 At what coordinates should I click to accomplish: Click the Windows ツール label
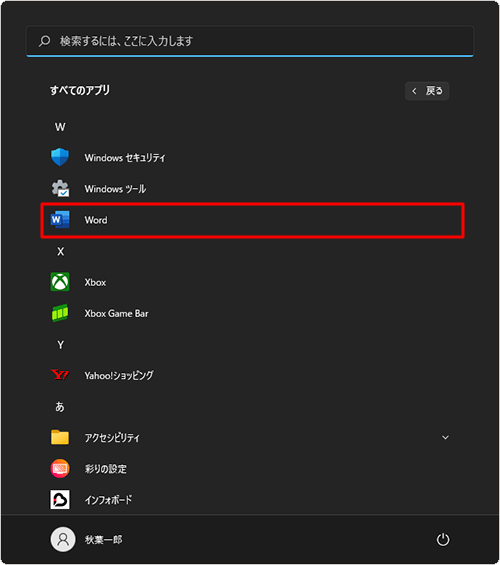(115, 188)
